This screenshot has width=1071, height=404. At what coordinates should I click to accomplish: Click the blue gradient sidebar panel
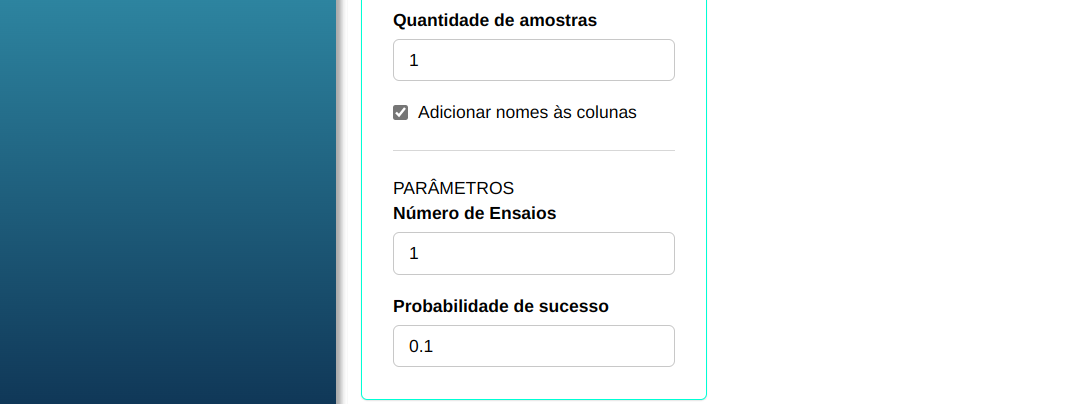click(167, 202)
